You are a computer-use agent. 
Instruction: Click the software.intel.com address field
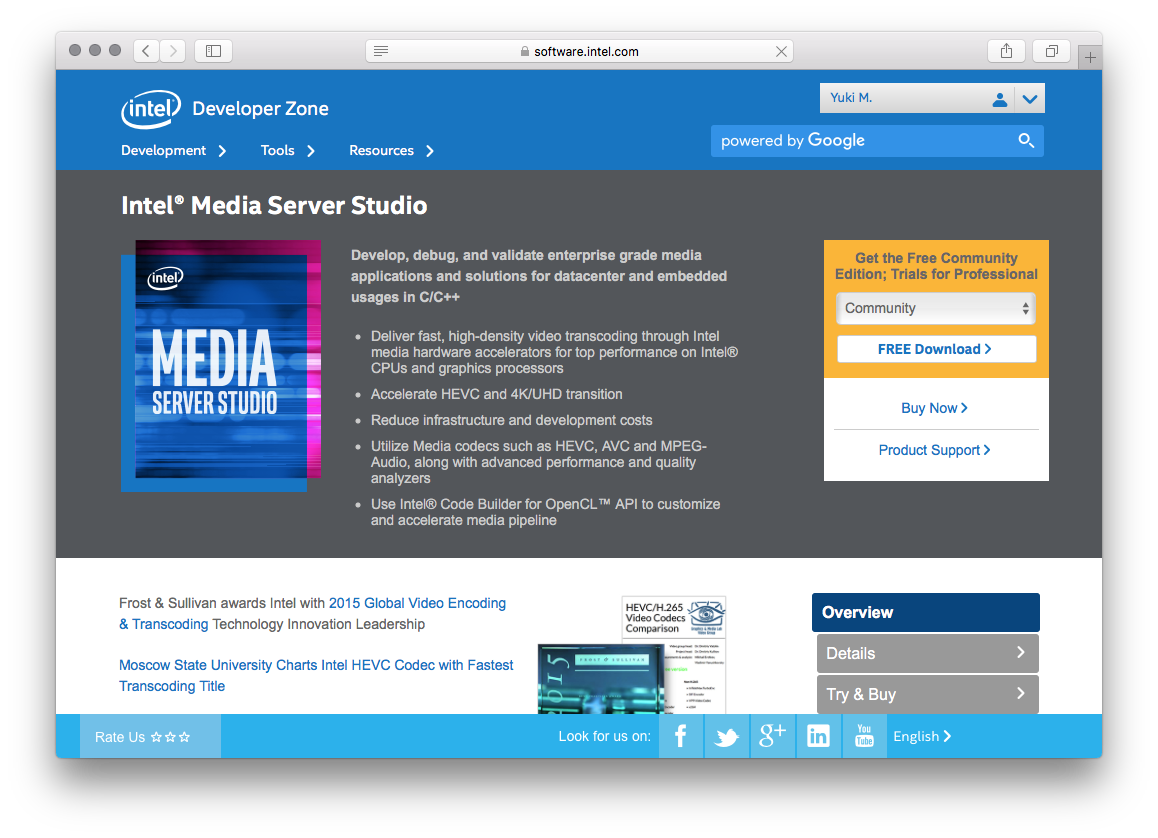(579, 51)
